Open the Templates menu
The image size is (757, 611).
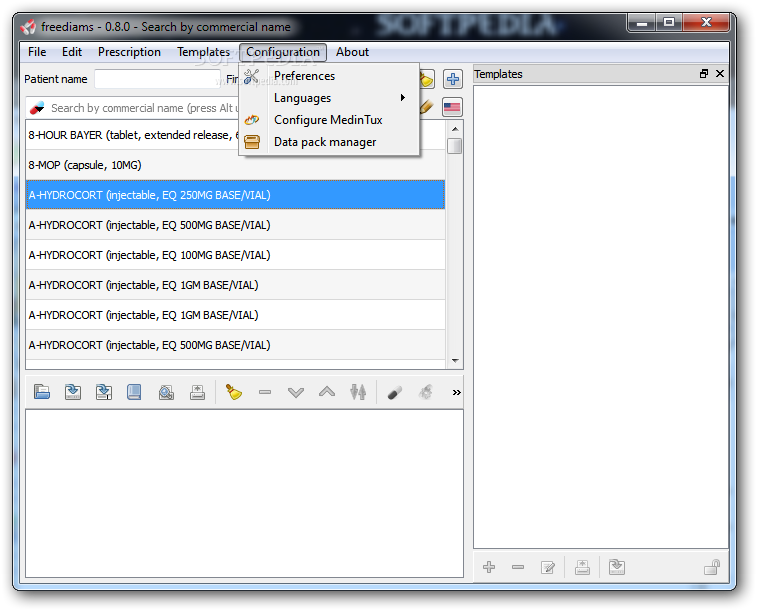coord(203,52)
